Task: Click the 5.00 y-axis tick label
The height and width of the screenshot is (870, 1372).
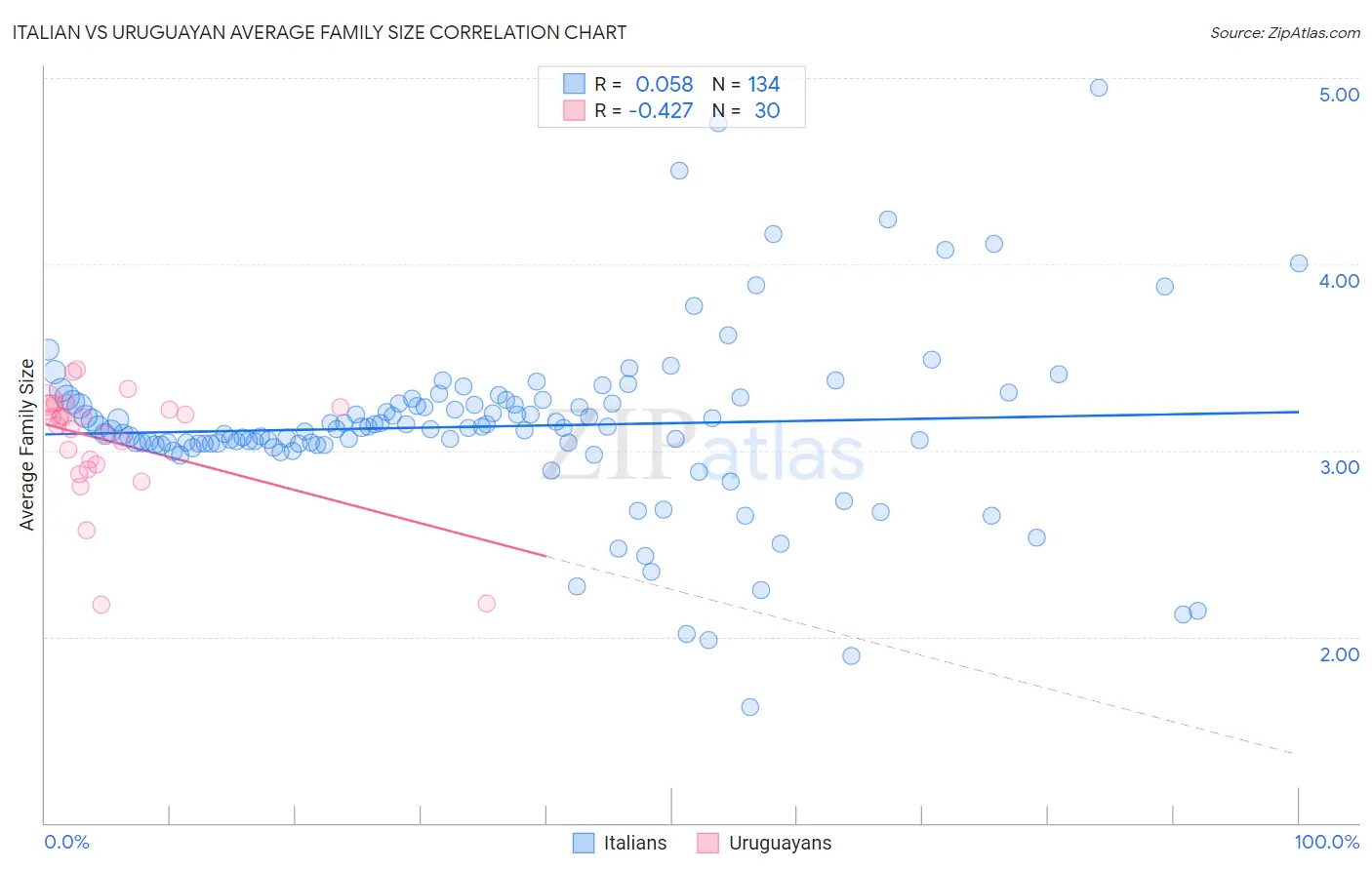Action: 1339,95
